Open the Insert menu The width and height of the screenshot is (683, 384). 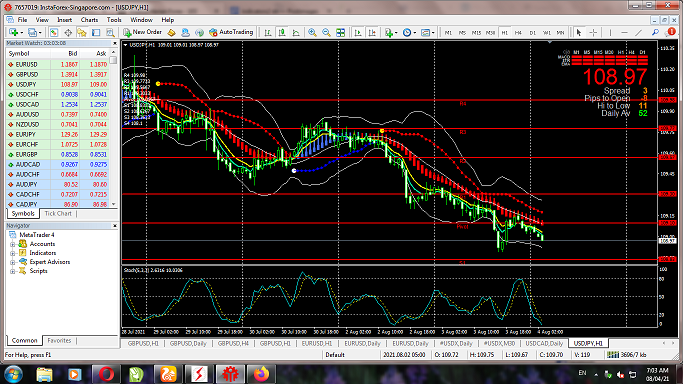pos(64,20)
